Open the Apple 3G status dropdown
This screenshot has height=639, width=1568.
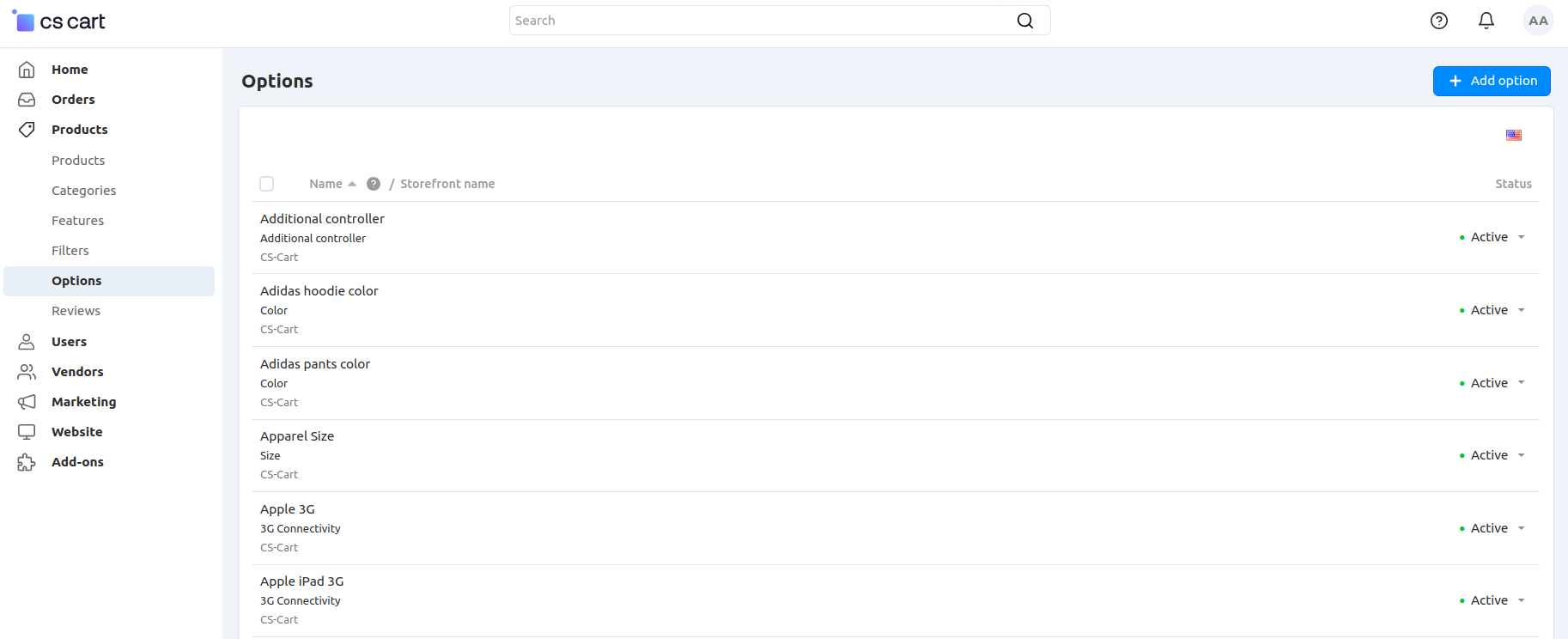(x=1492, y=528)
